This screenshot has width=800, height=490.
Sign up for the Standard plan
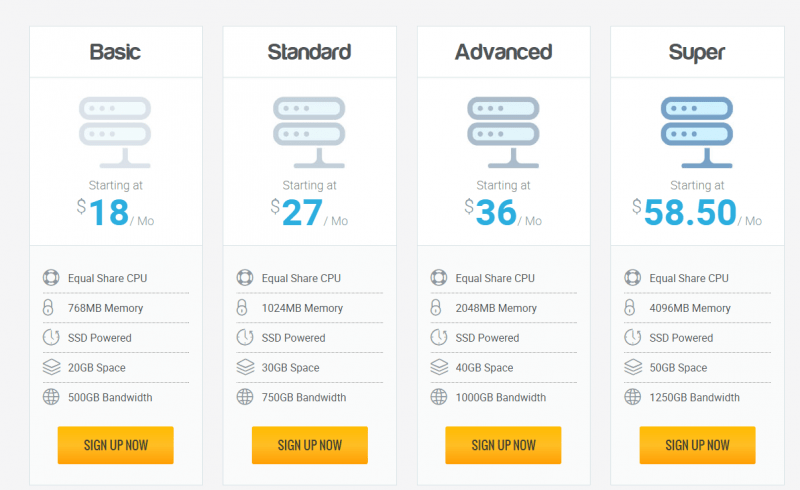[x=310, y=445]
